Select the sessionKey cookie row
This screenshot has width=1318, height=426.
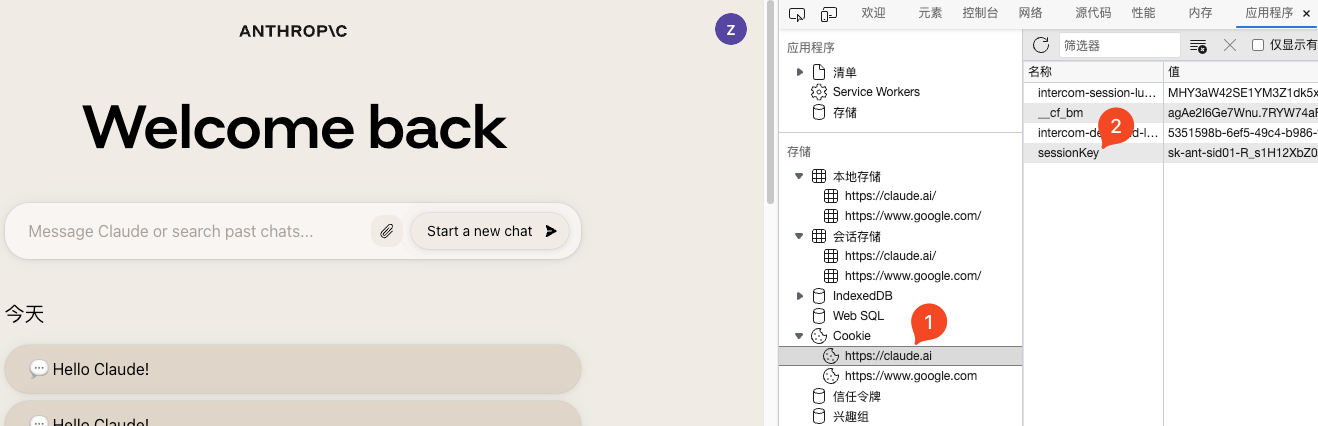(1171, 153)
